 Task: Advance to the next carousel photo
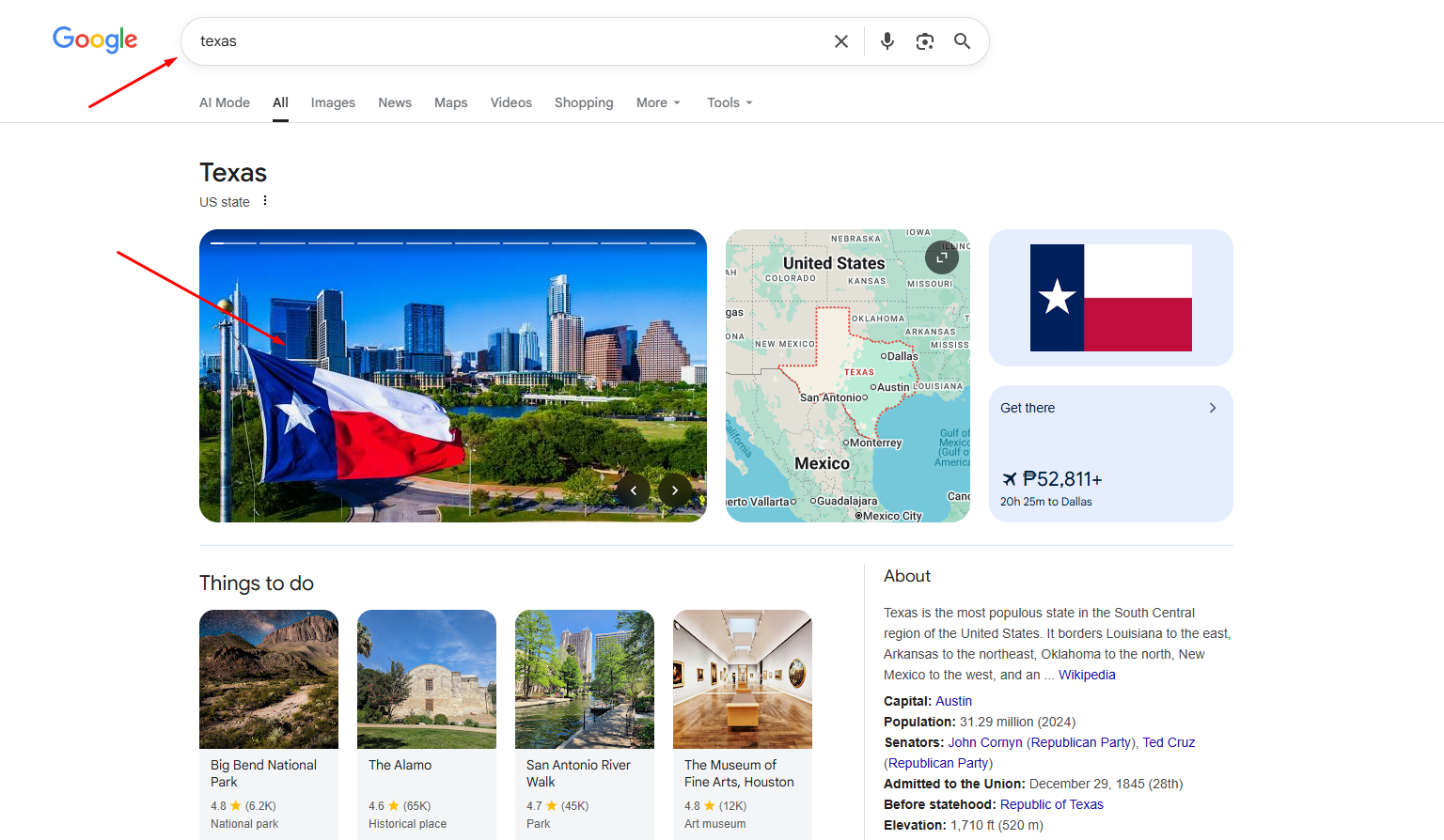pyautogui.click(x=675, y=490)
